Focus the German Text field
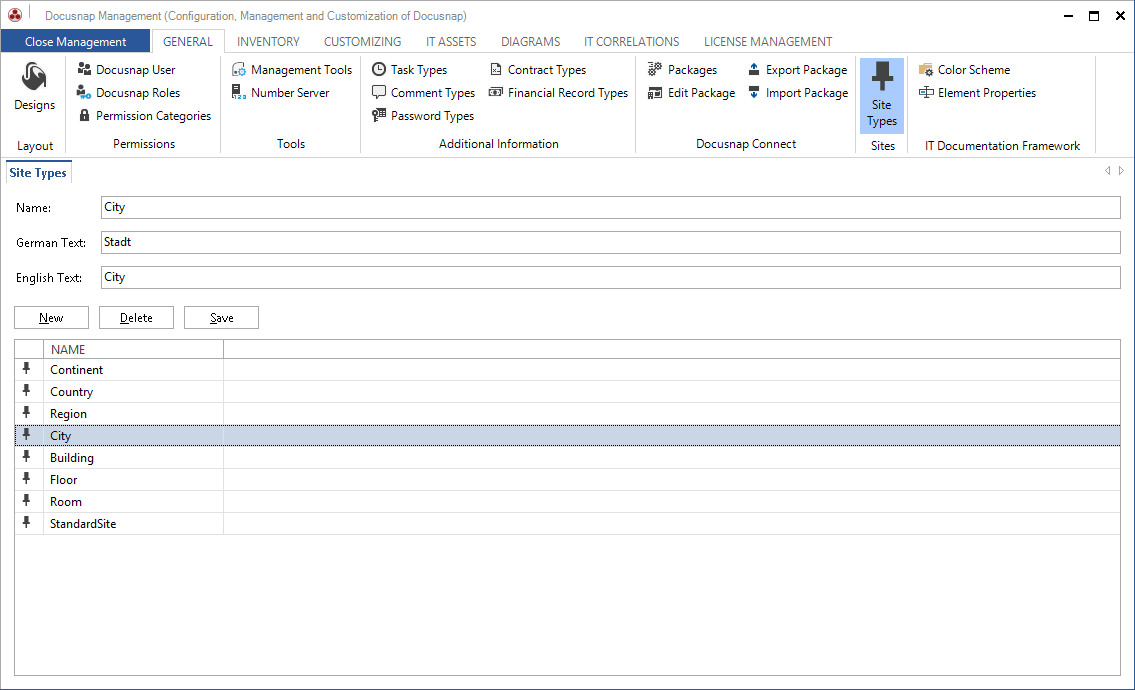Screen dimensions: 1135x690 click(610, 242)
